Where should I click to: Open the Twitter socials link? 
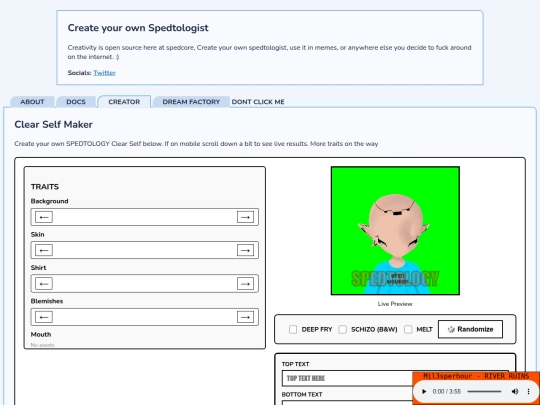[104, 73]
